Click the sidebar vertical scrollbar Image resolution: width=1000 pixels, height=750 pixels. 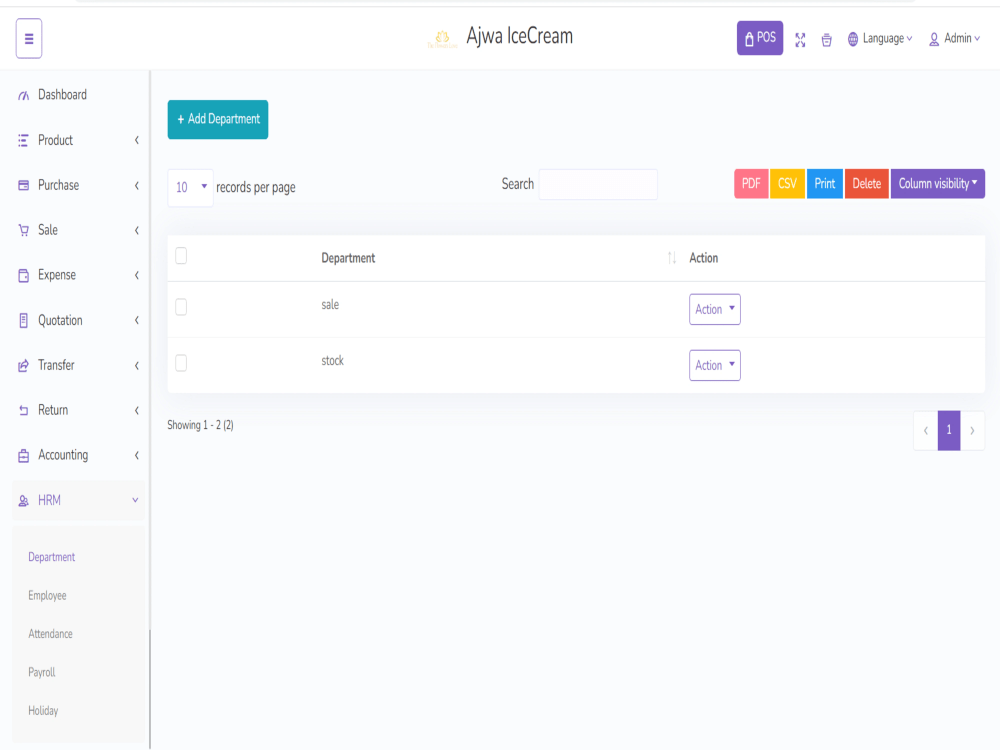pos(150,689)
